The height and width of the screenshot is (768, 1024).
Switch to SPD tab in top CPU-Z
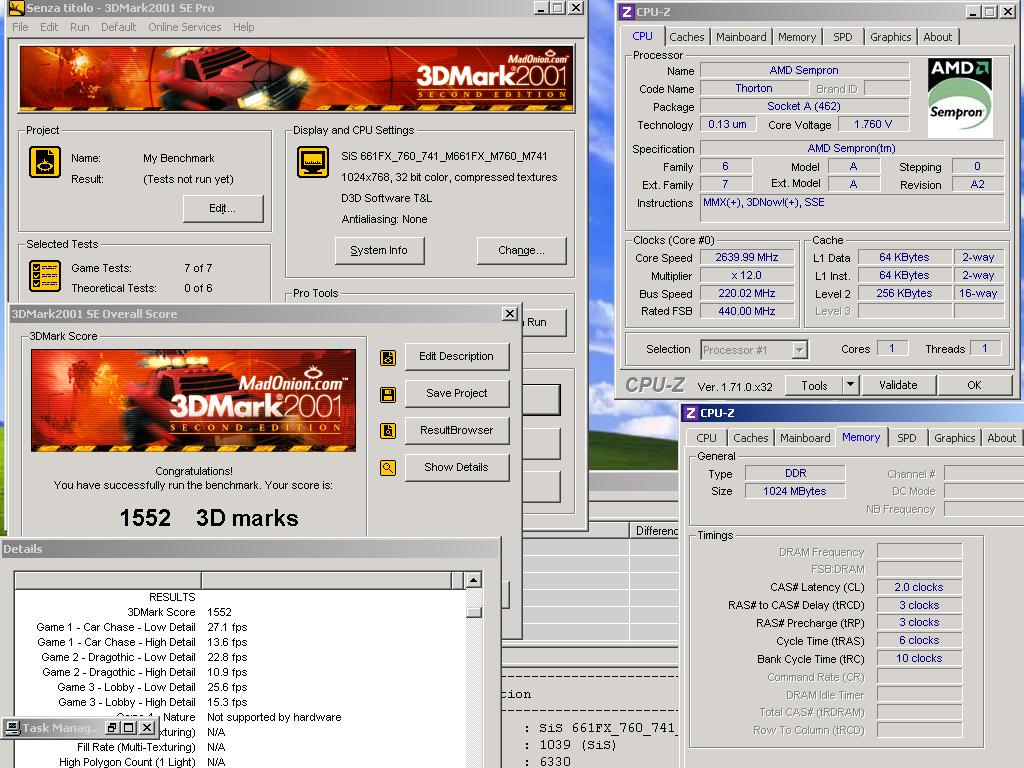pos(842,37)
